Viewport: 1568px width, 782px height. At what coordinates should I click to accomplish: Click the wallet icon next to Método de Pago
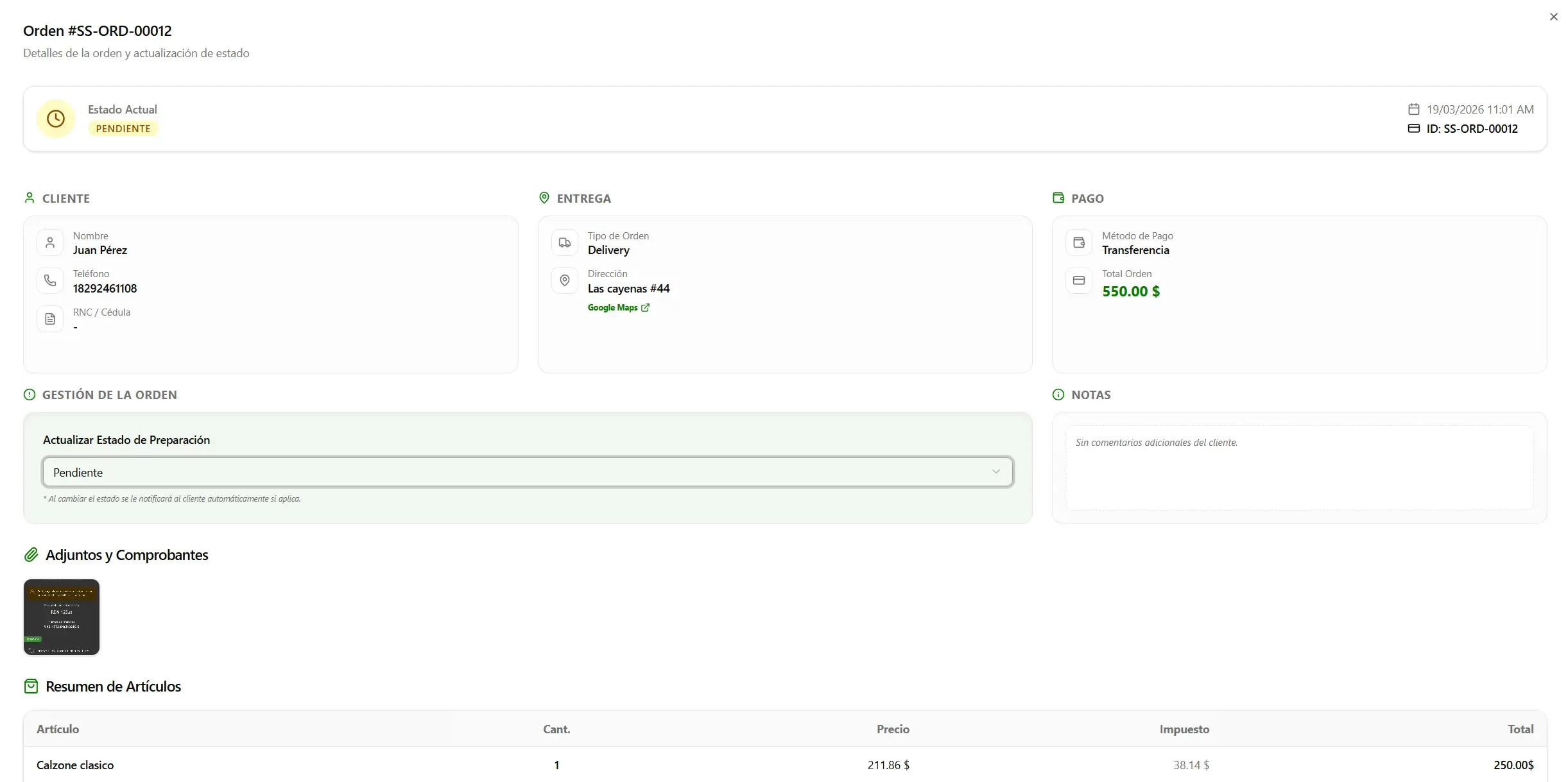pos(1079,242)
